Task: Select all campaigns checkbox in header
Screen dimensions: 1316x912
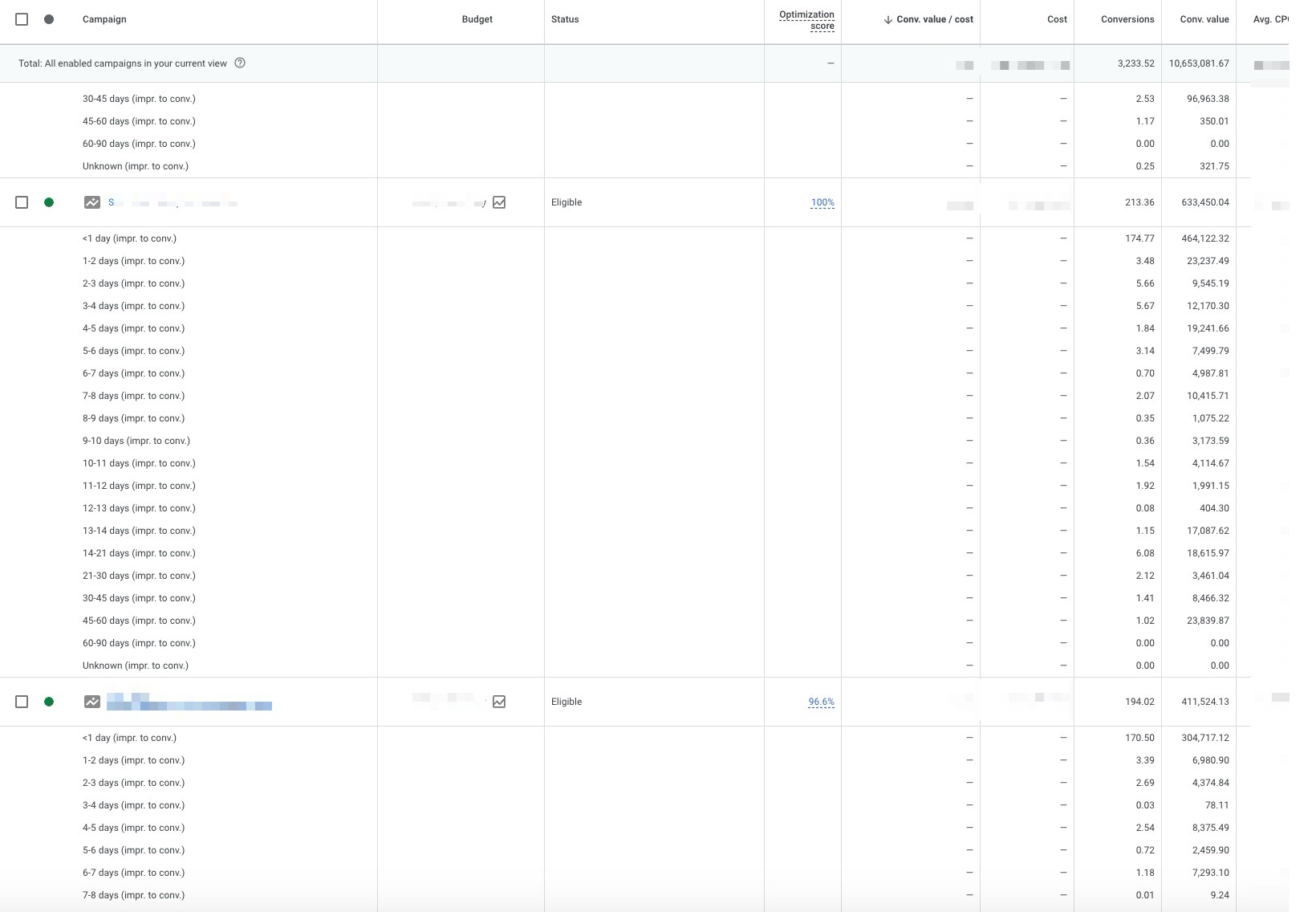Action: point(22,19)
